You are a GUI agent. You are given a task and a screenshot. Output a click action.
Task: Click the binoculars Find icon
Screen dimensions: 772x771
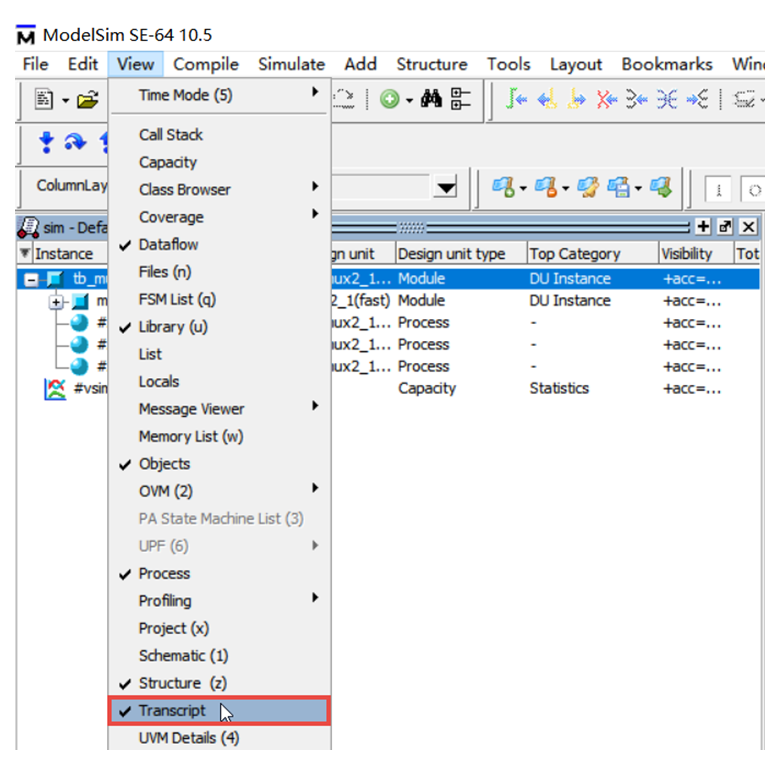point(431,99)
